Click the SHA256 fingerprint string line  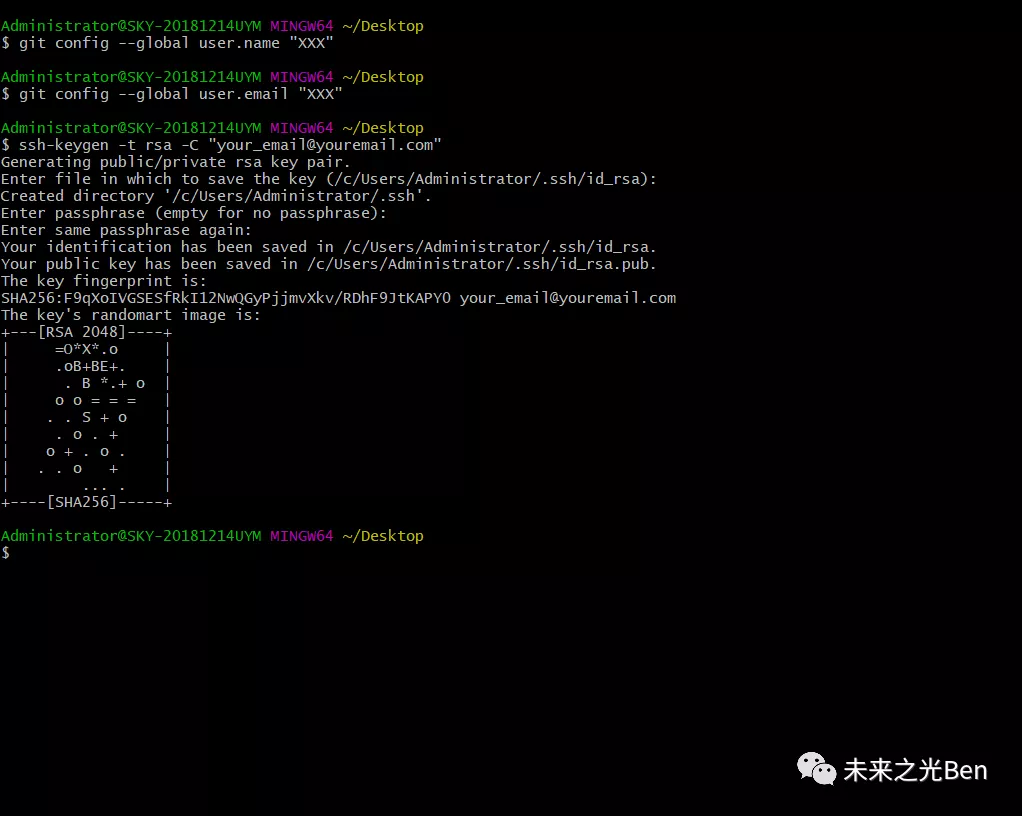[x=338, y=298]
